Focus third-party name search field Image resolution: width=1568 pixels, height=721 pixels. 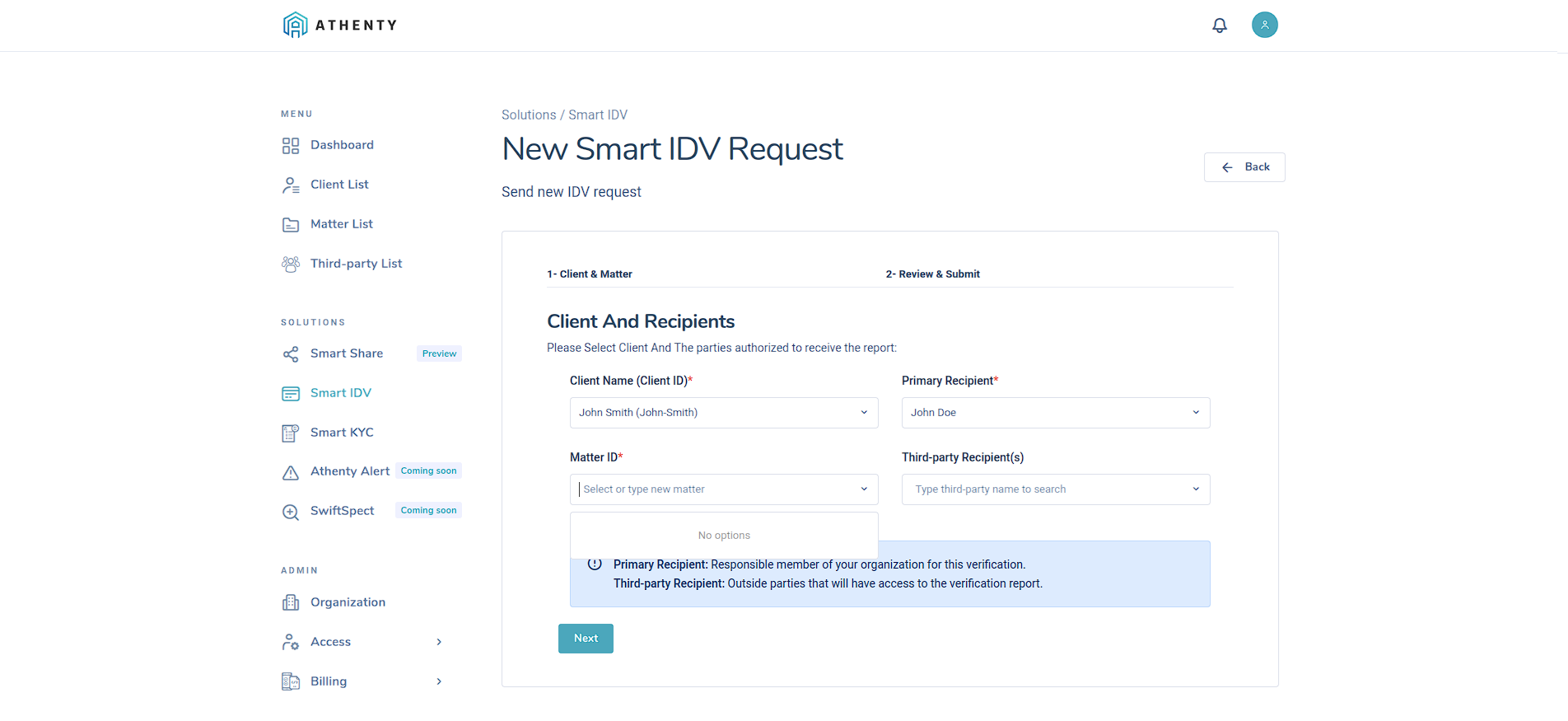coord(1056,489)
